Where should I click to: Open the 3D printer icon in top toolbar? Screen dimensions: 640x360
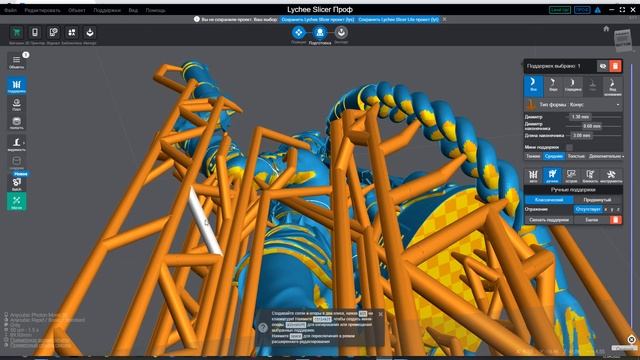tap(35, 32)
